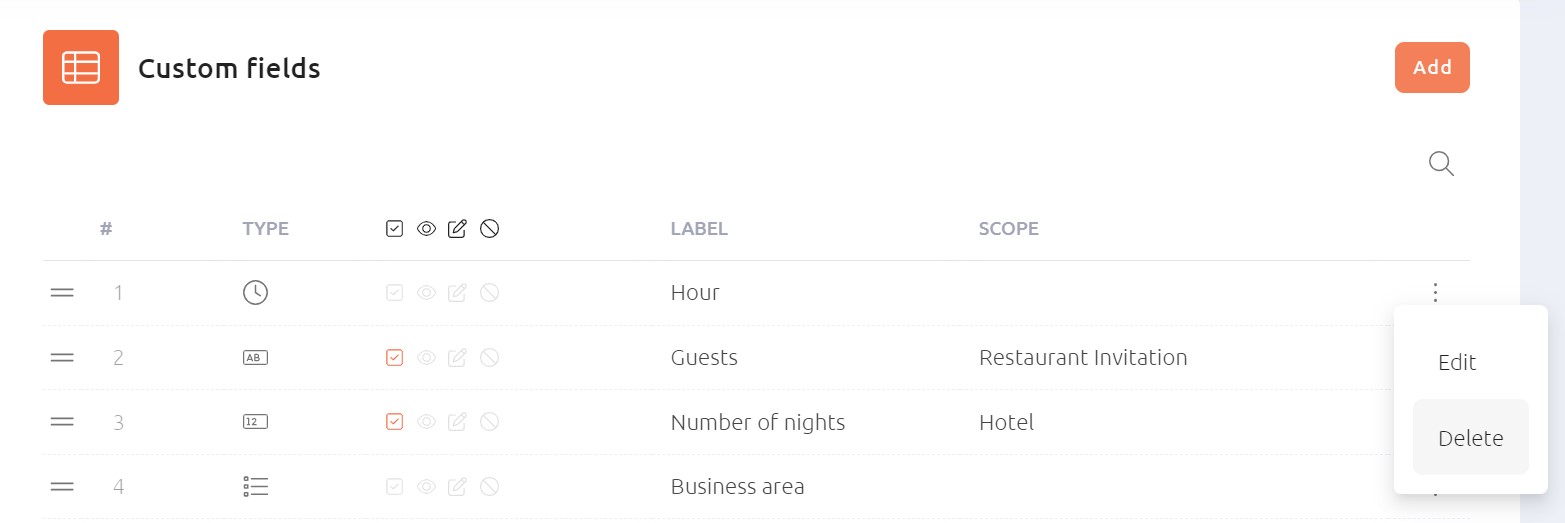Click the LABEL column header
Screen dimensions: 1565x523
pos(699,228)
